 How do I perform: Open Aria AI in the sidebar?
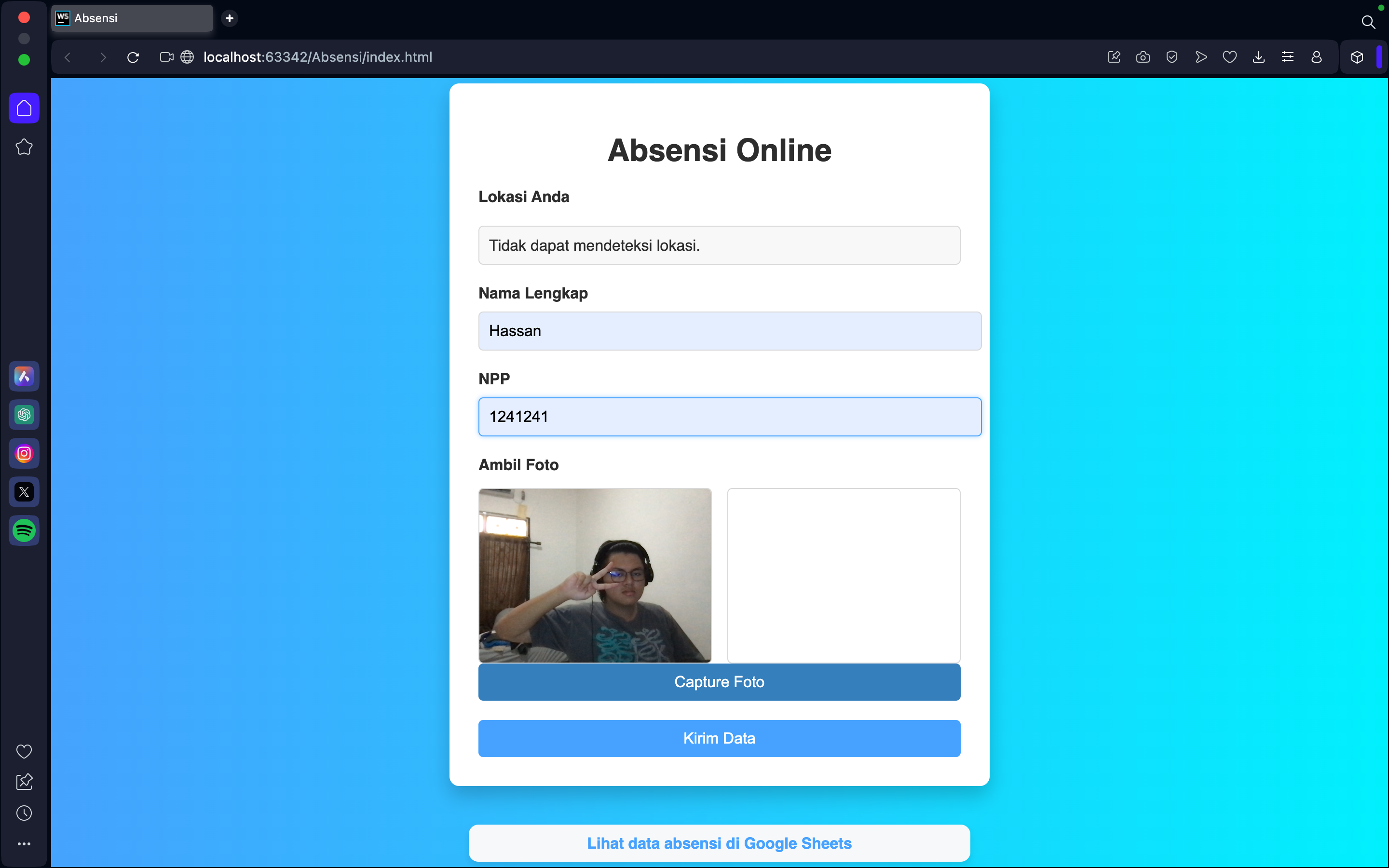24,377
